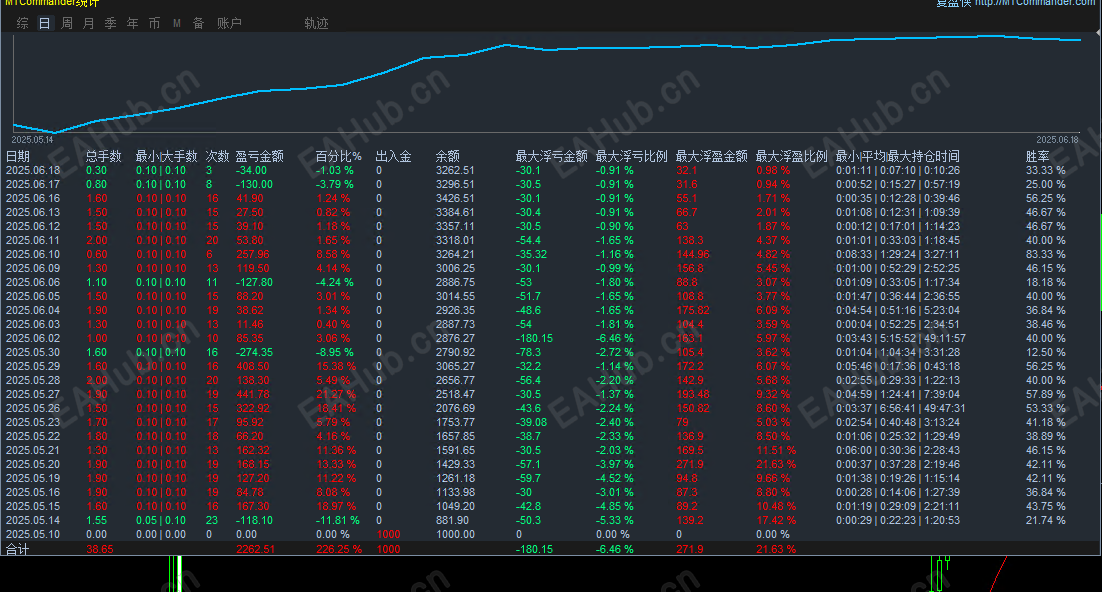Click the 83.33 % win rate cell
The image size is (1102, 592).
tap(1045, 254)
